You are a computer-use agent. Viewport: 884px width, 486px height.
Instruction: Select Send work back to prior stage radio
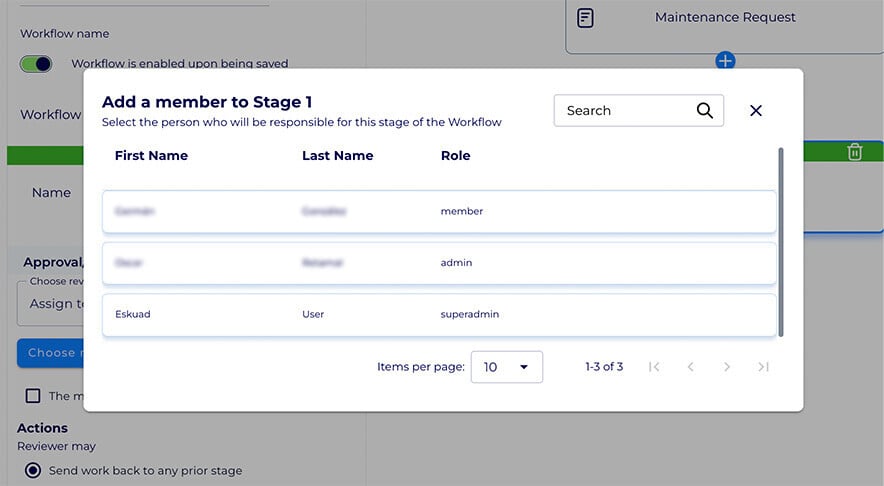coord(33,470)
